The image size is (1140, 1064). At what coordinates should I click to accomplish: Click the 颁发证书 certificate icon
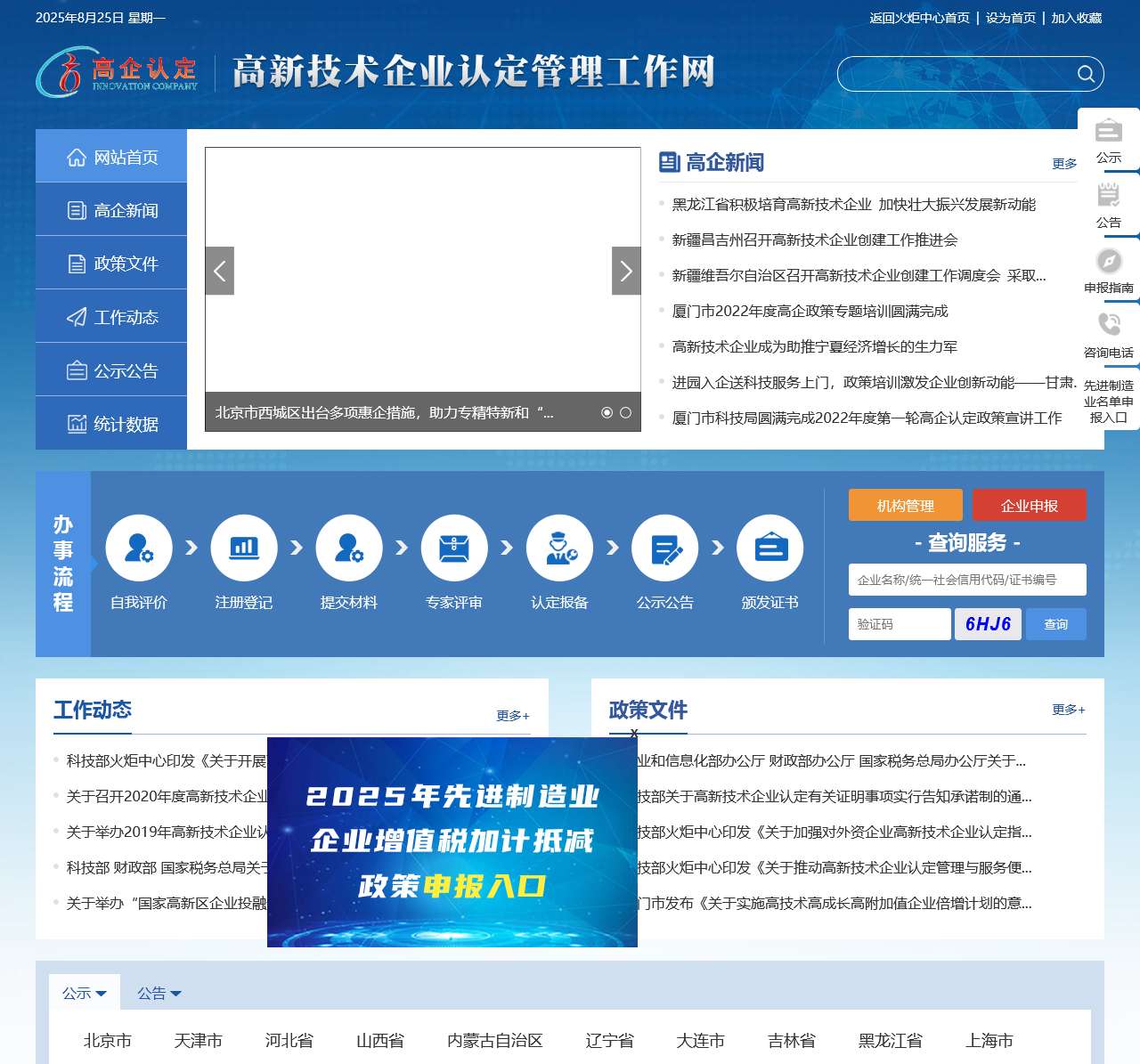coord(769,548)
